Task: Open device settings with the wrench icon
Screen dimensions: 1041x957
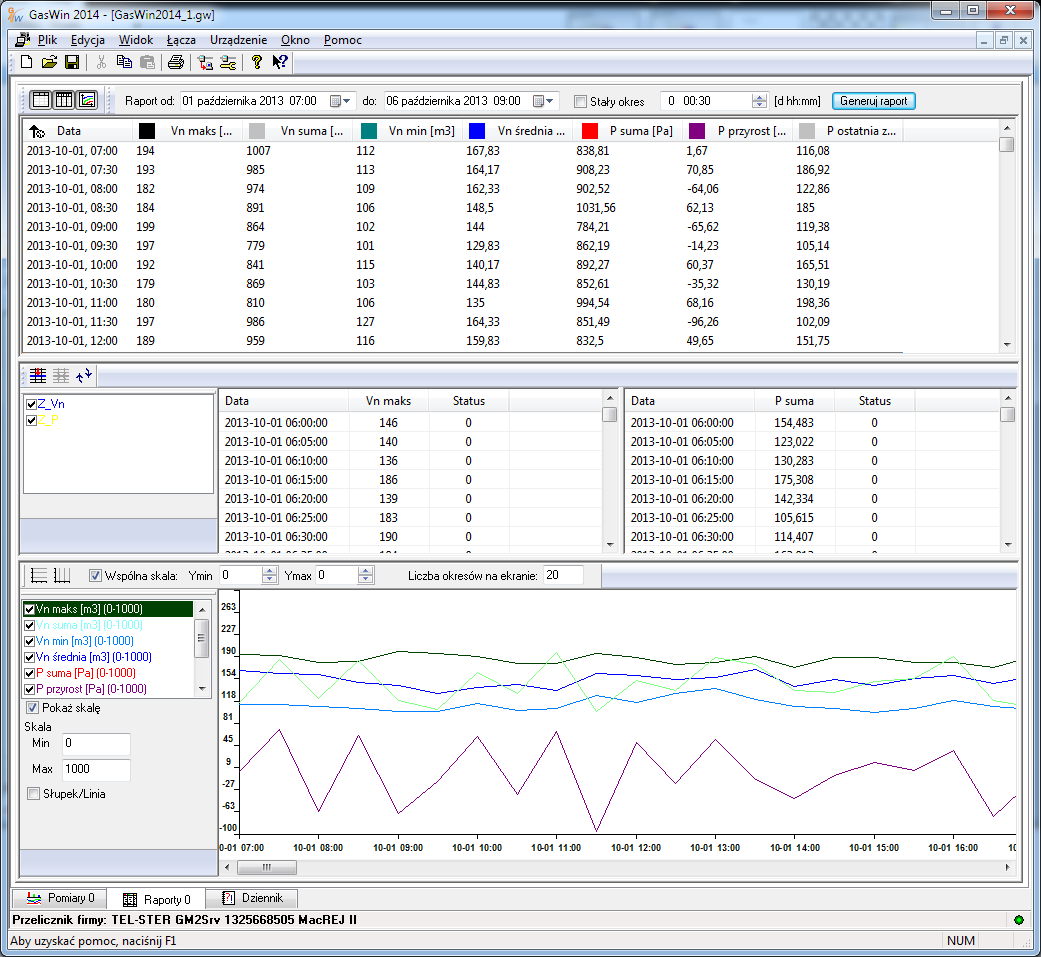Action: pyautogui.click(x=228, y=62)
